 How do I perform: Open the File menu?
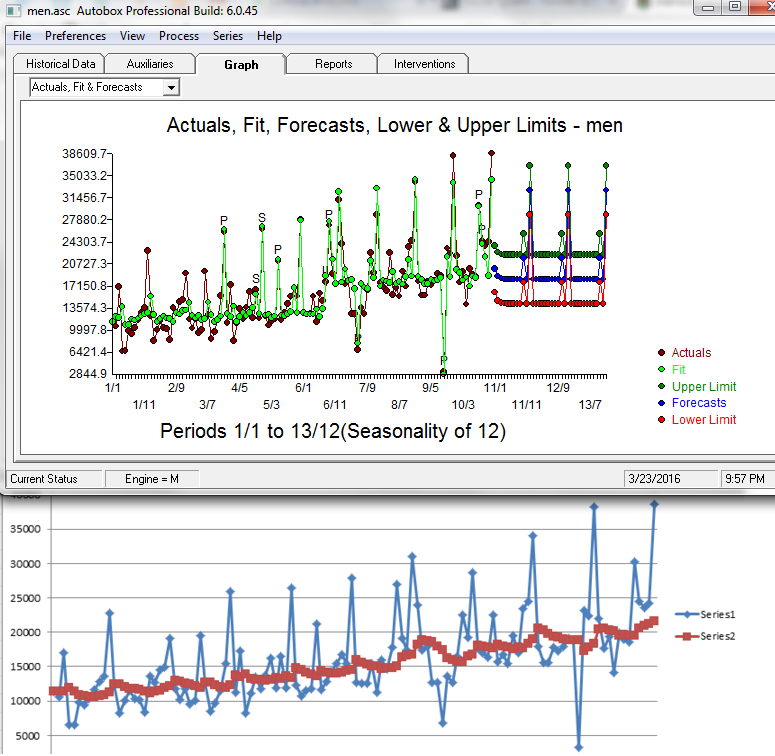[x=22, y=36]
